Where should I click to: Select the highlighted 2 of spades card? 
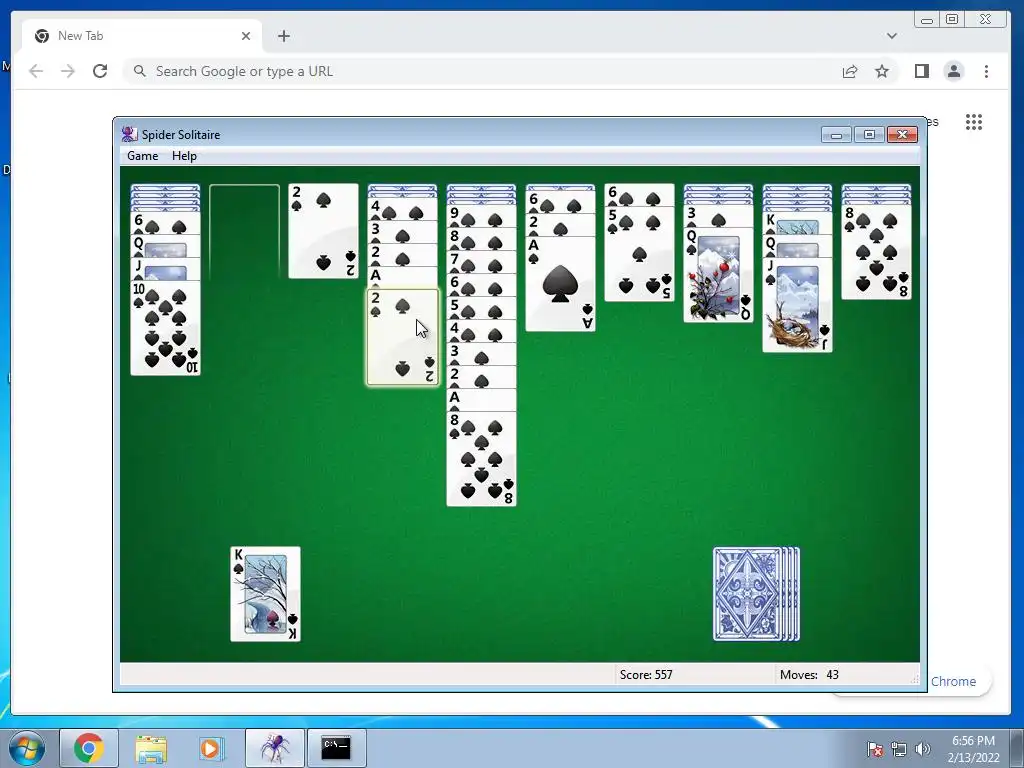[402, 337]
